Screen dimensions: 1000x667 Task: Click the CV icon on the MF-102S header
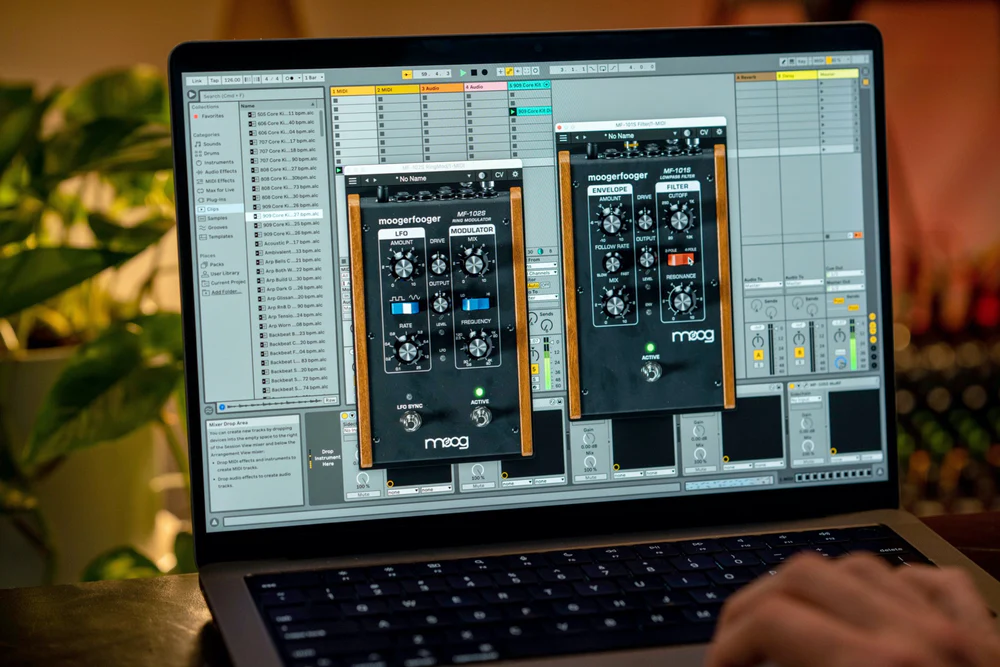pyautogui.click(x=499, y=174)
